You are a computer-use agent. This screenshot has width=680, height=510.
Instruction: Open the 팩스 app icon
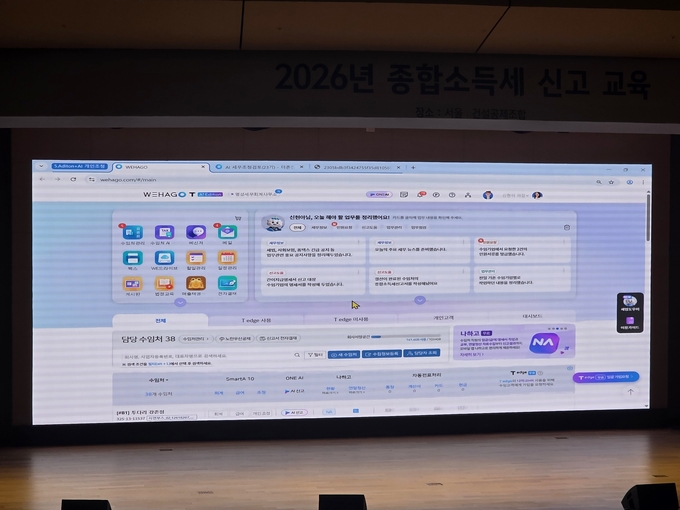coord(132,259)
